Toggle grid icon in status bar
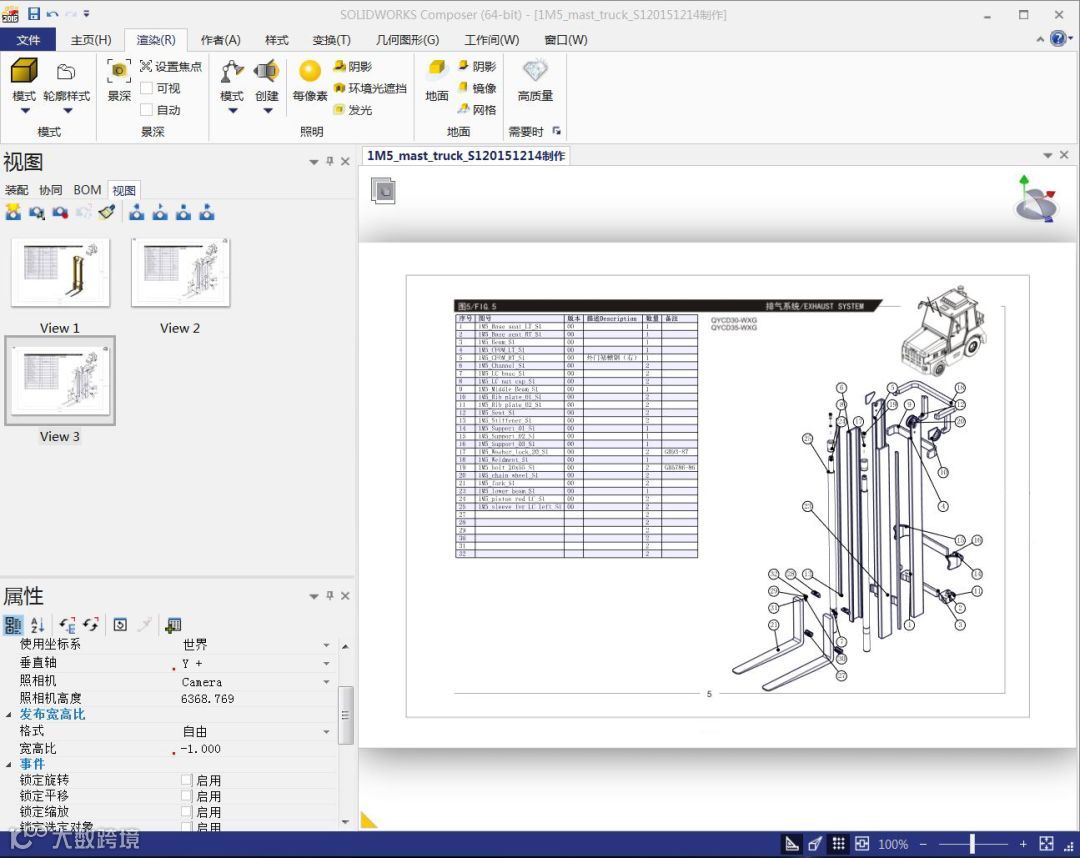 839,844
